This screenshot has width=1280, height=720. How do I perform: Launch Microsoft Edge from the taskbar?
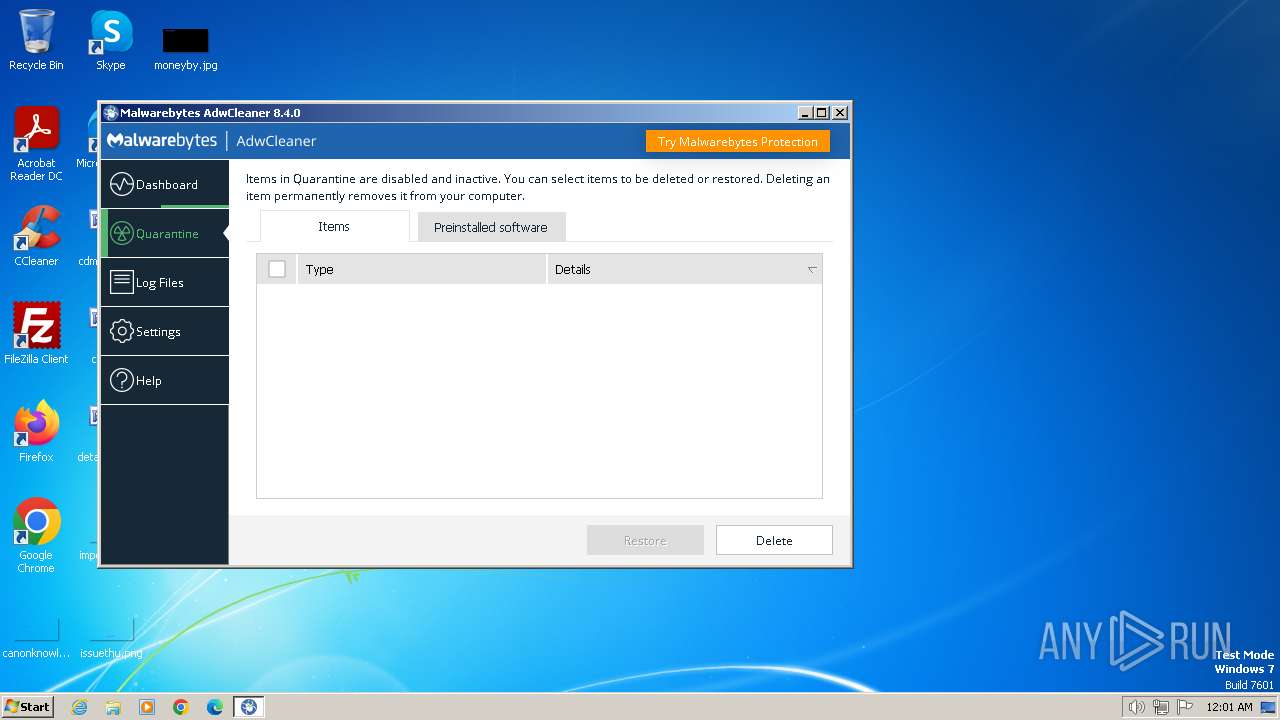(x=215, y=707)
